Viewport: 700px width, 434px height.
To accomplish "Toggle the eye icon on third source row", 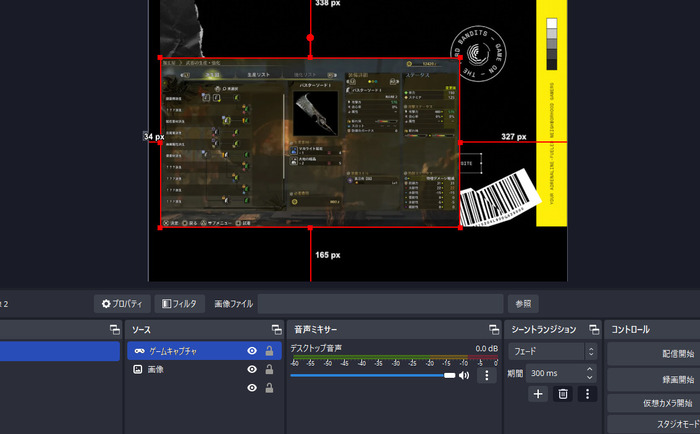I will (x=252, y=387).
